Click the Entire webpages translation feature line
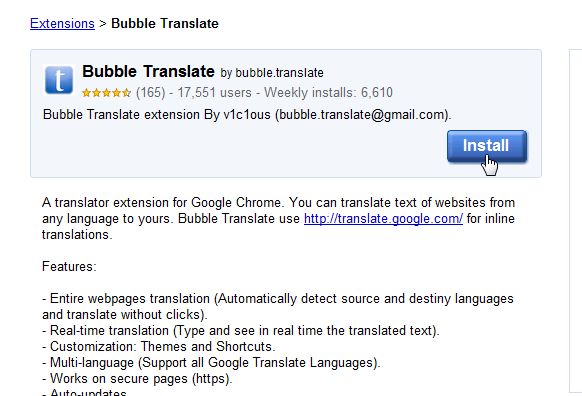Viewport: 582px width, 396px height. pyautogui.click(x=278, y=307)
